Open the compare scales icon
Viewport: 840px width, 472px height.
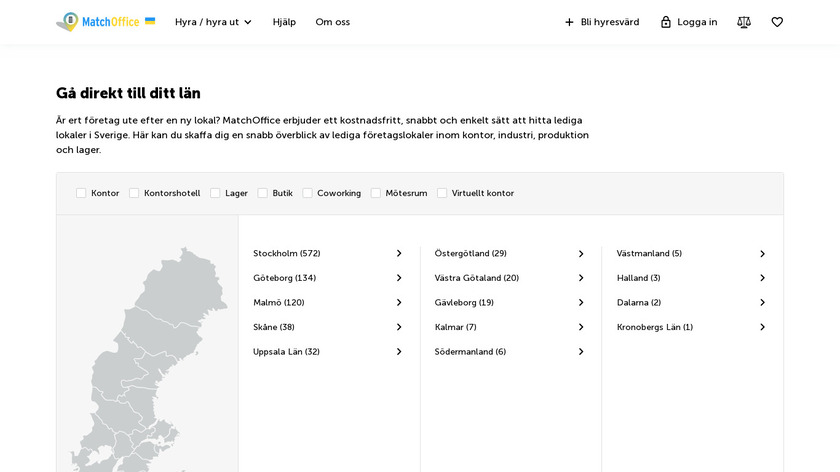point(744,22)
